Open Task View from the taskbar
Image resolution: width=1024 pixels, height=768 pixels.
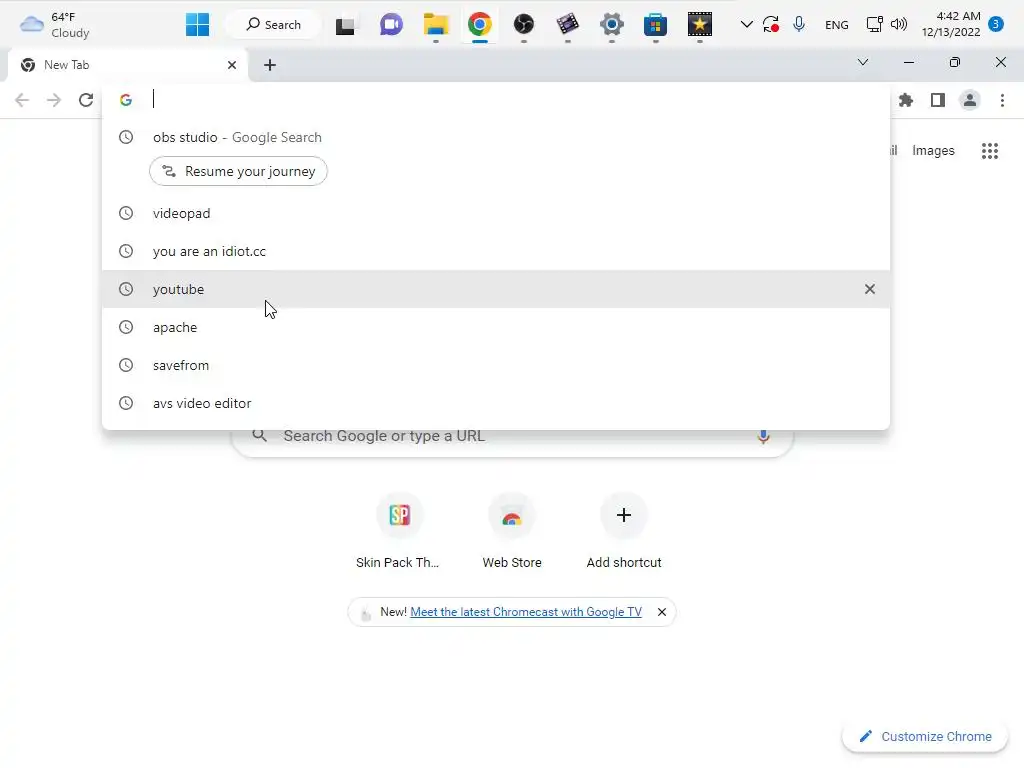[x=345, y=25]
